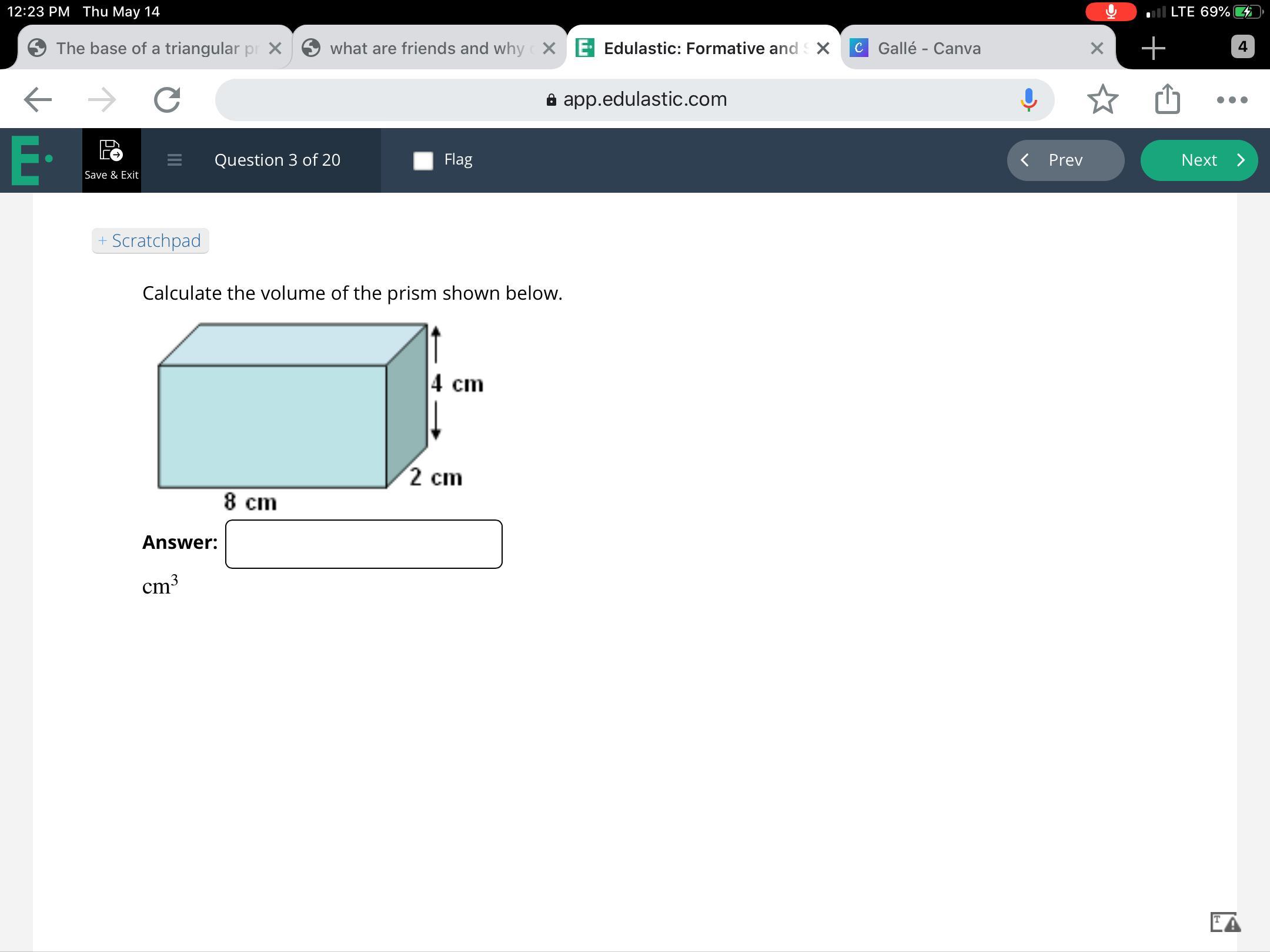Switch to the triangular prism tab
The image size is (1270, 952).
click(x=147, y=48)
